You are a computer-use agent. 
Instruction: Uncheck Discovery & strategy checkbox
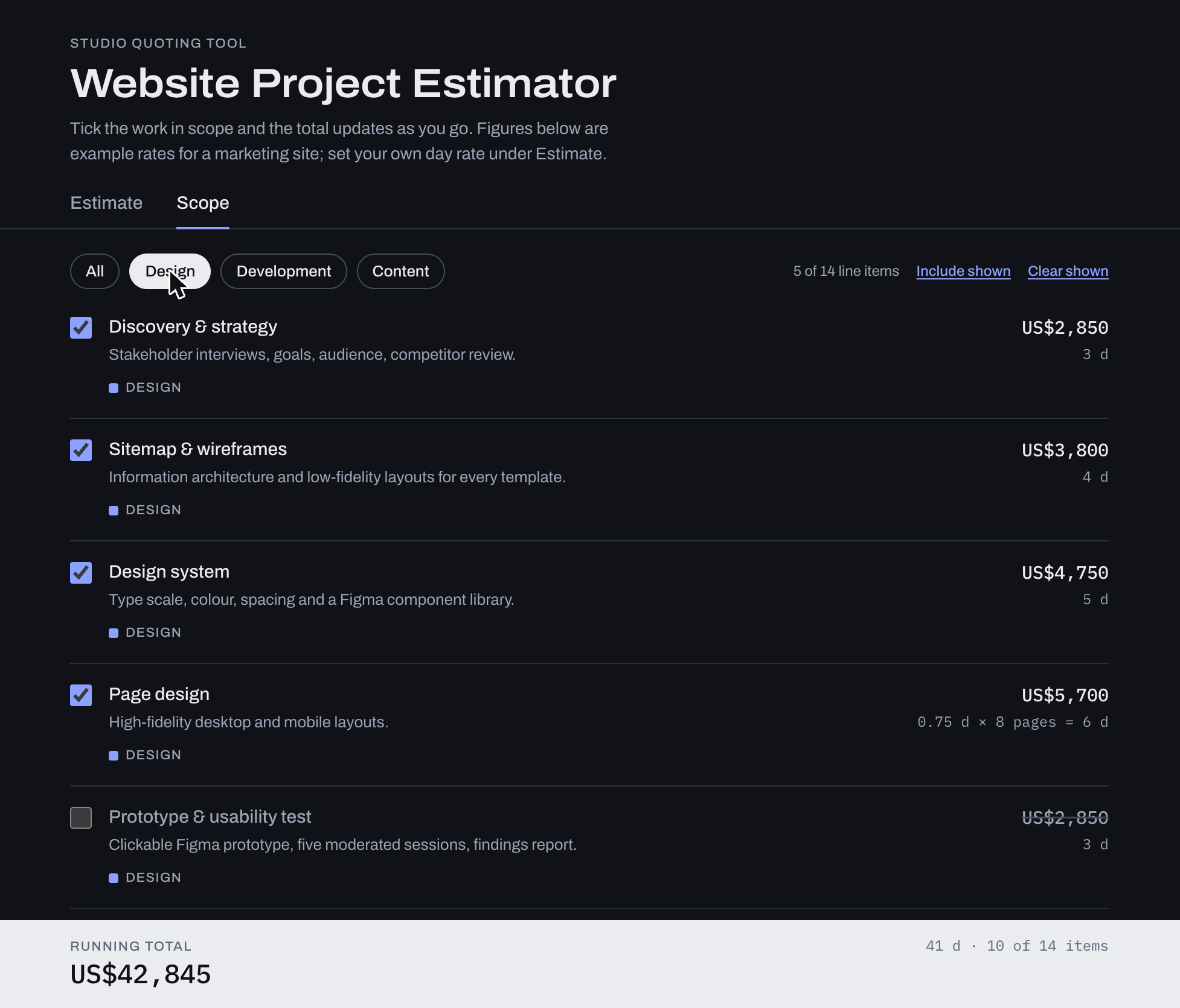81,327
